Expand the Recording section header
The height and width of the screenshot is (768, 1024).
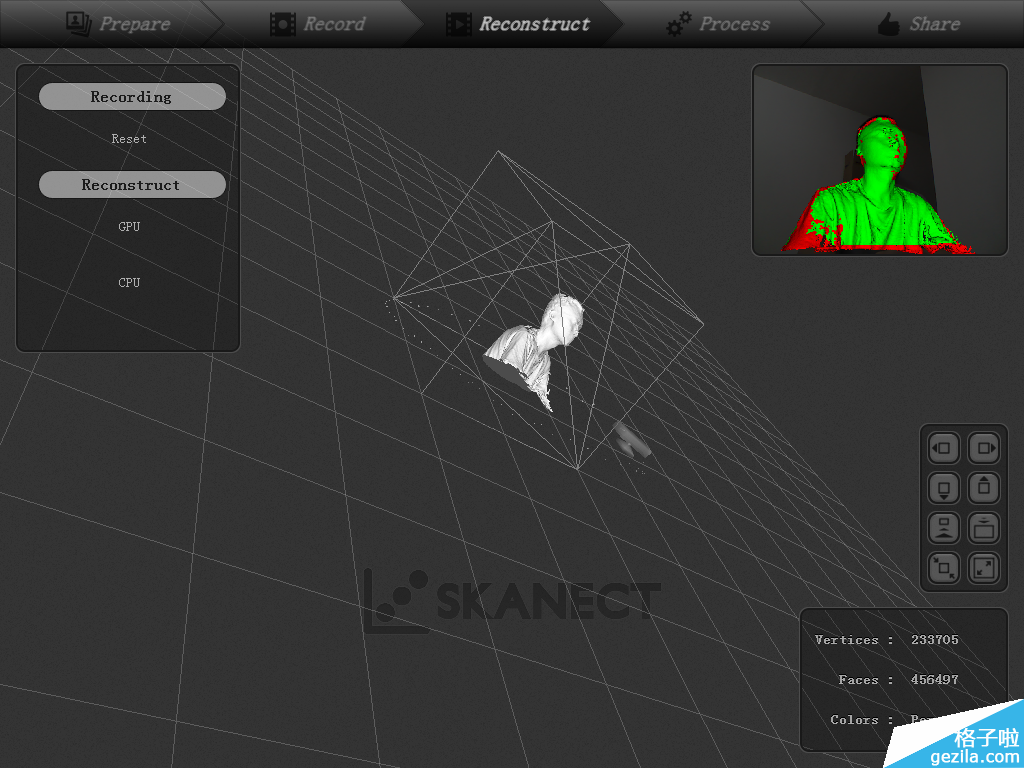(132, 97)
